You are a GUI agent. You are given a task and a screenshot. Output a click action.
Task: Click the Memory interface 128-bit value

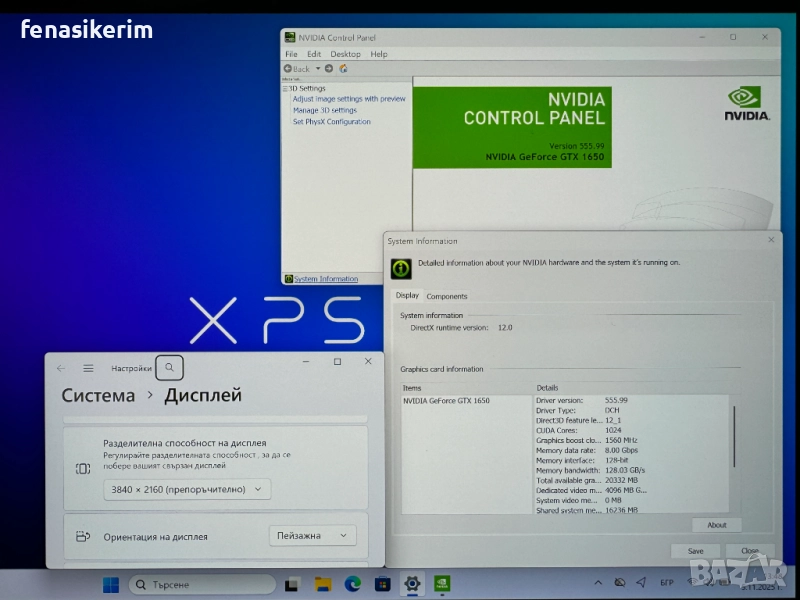[x=616, y=460]
